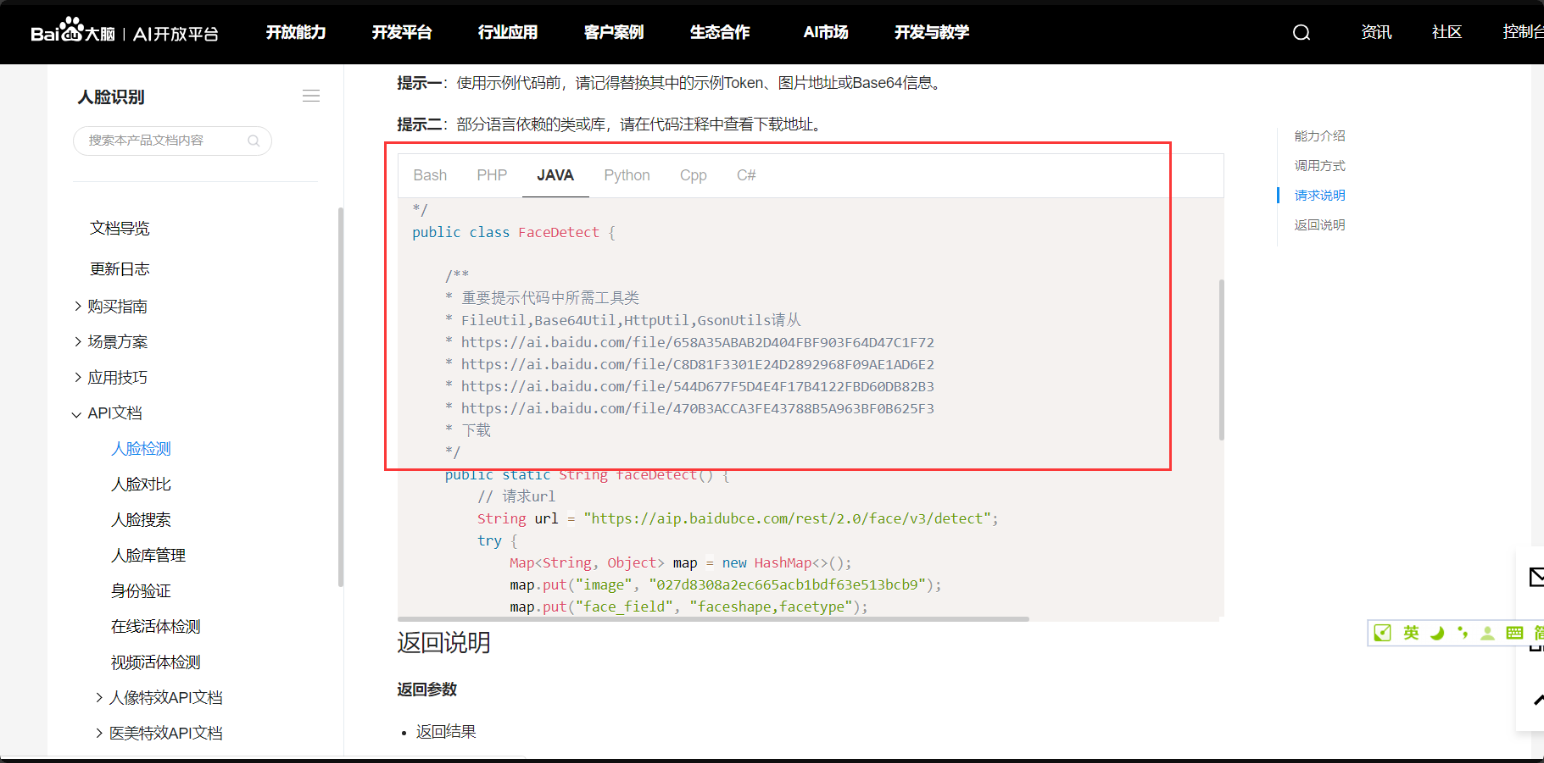1544x763 pixels.
Task: Jump to 返回说明 in page outline
Action: pos(1320,225)
